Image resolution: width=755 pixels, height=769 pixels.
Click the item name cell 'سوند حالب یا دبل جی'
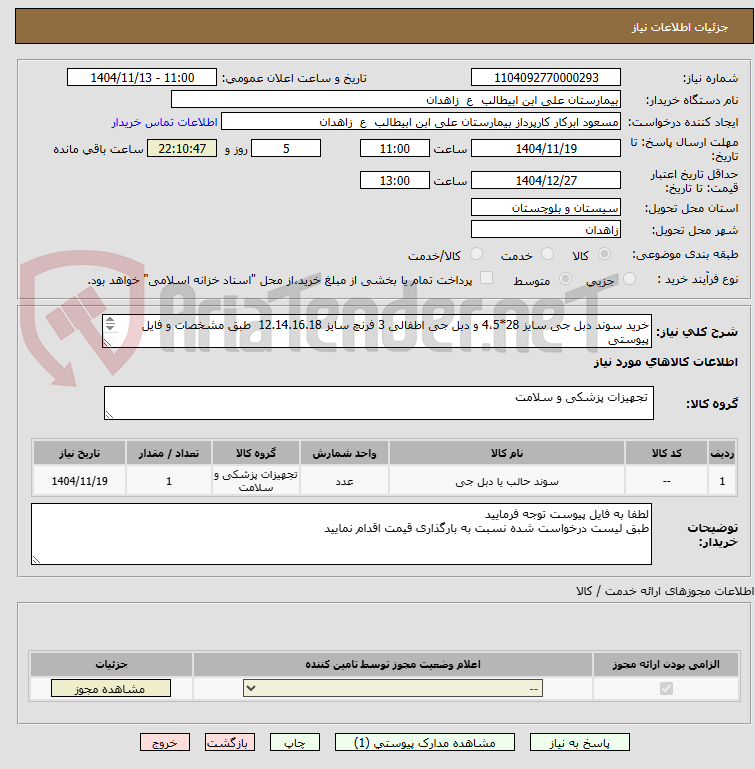point(507,481)
